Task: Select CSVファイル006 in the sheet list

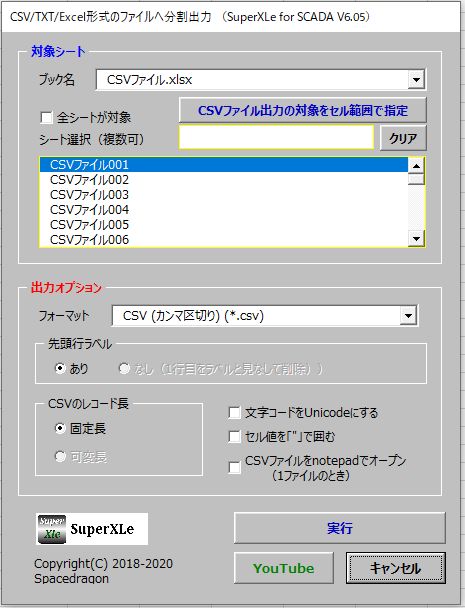Action: pos(224,240)
